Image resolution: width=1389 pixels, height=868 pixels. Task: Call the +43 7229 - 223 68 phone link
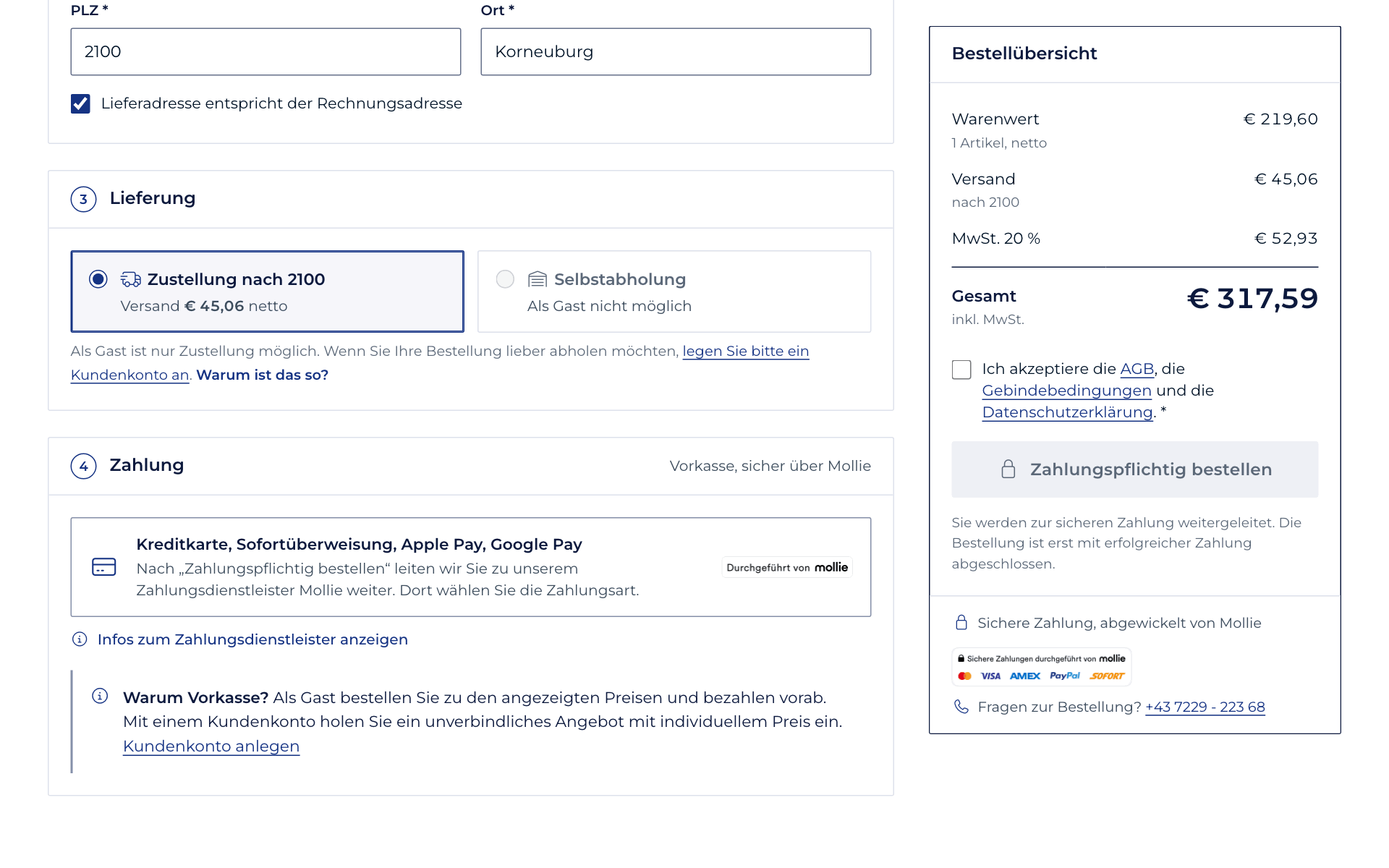click(1205, 707)
